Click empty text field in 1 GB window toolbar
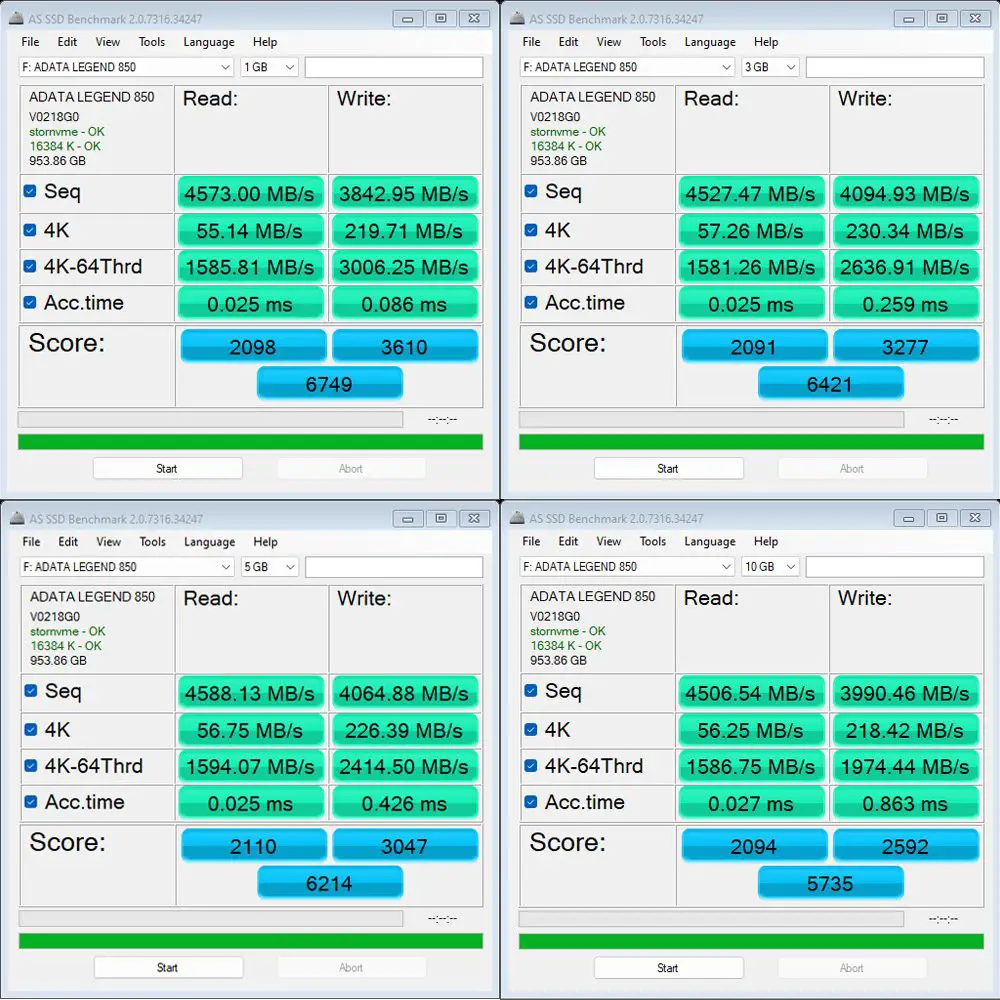This screenshot has width=1000, height=1000. point(393,67)
